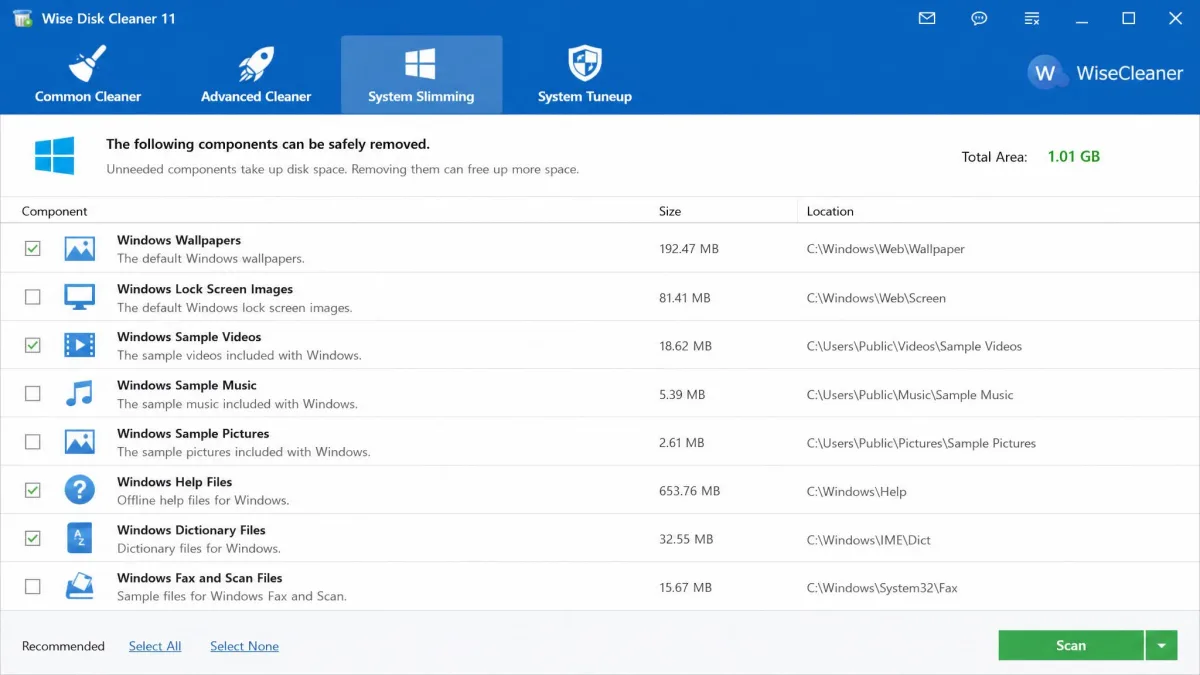Click the Wise Disk Cleaner app icon in title bar

22,18
